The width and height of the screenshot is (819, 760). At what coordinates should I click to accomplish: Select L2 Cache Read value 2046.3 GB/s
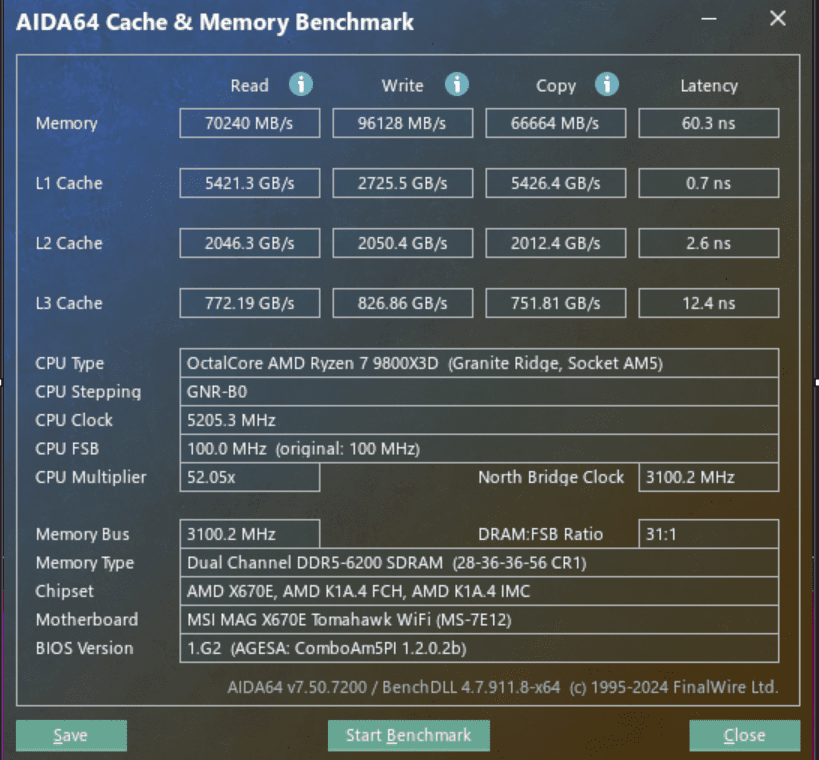250,243
